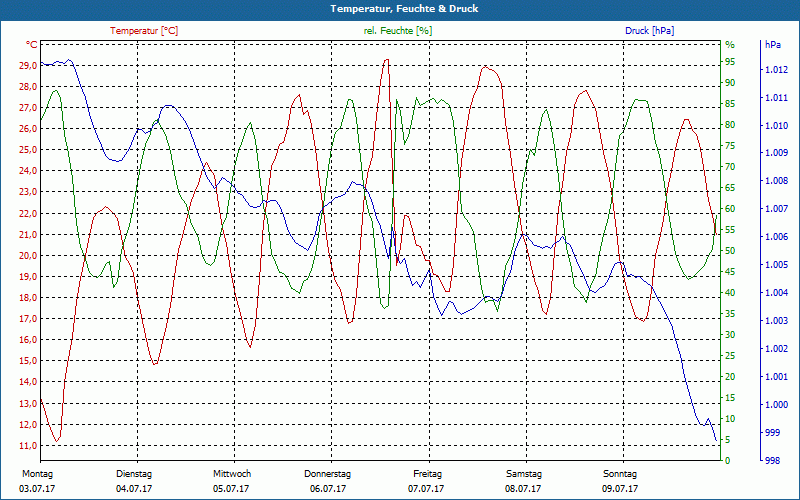Screen dimensions: 800x500
Task: Click the '95' humidity axis value
Action: 730,62
